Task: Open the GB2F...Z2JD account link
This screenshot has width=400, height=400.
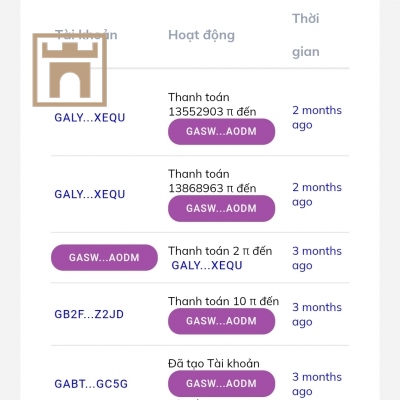Action: tap(89, 314)
